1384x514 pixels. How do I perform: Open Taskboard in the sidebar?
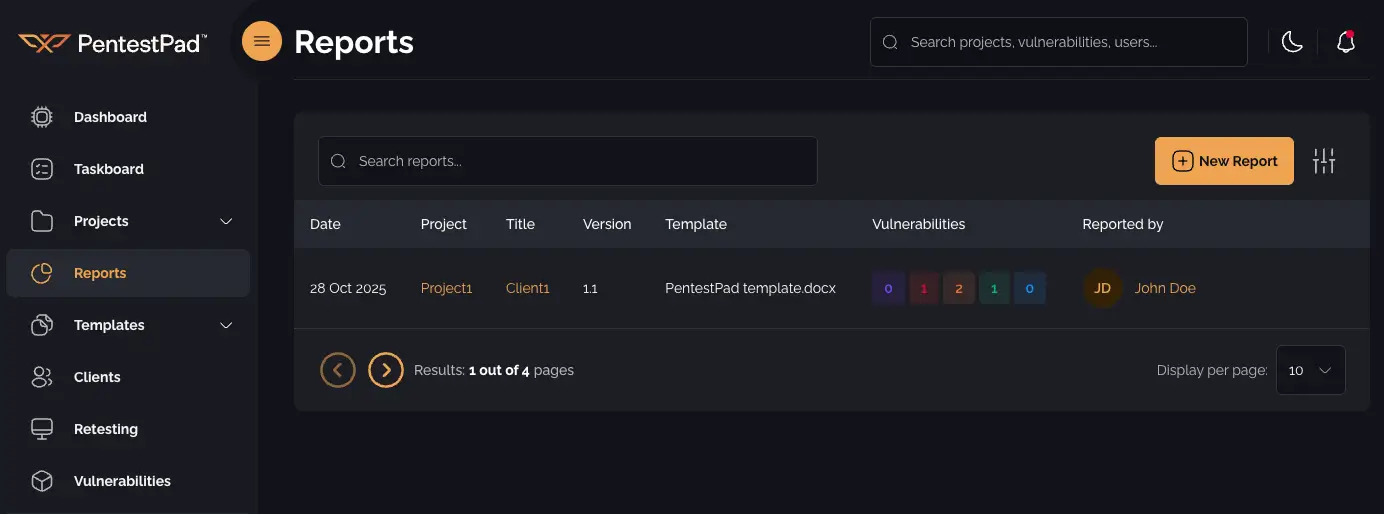click(x=128, y=169)
